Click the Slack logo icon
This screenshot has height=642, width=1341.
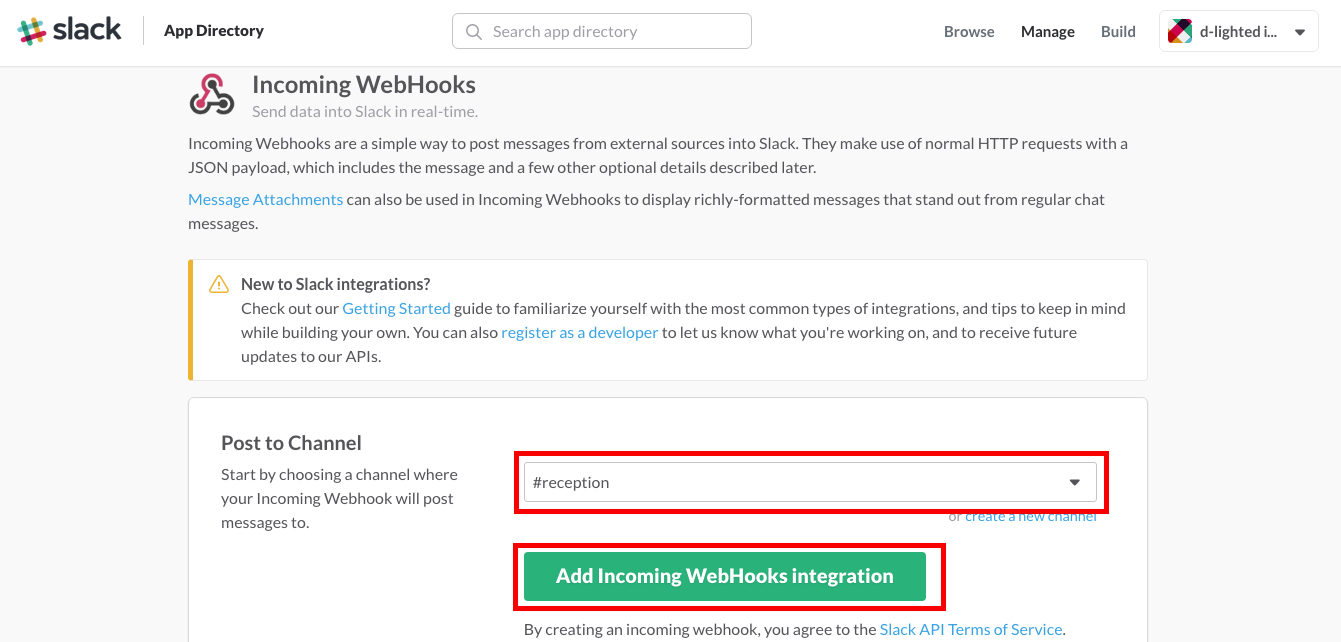[x=32, y=31]
